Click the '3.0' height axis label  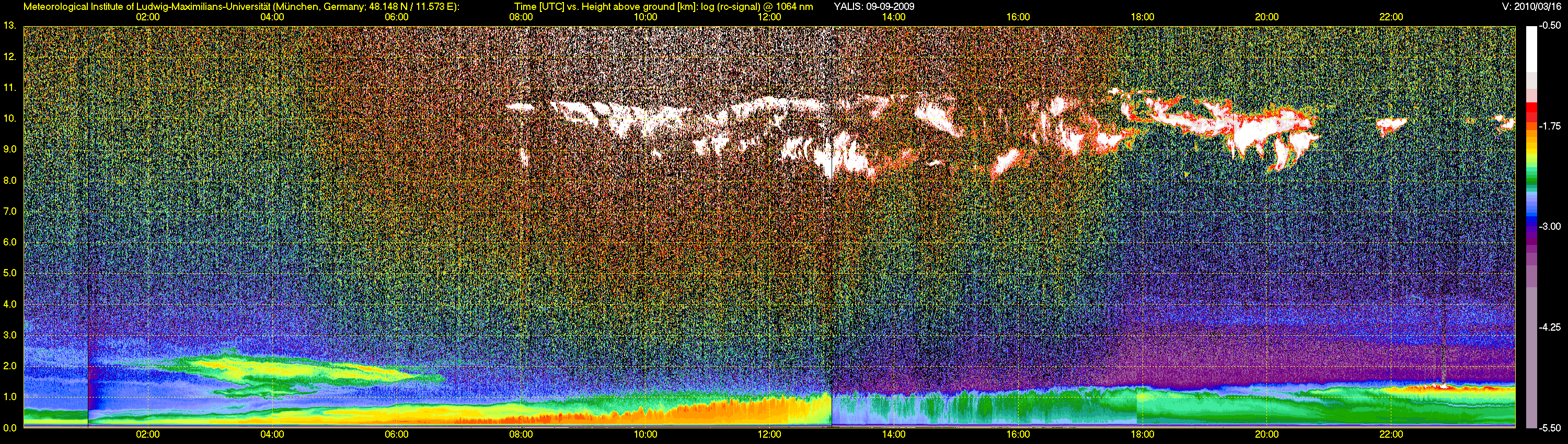pos(10,335)
